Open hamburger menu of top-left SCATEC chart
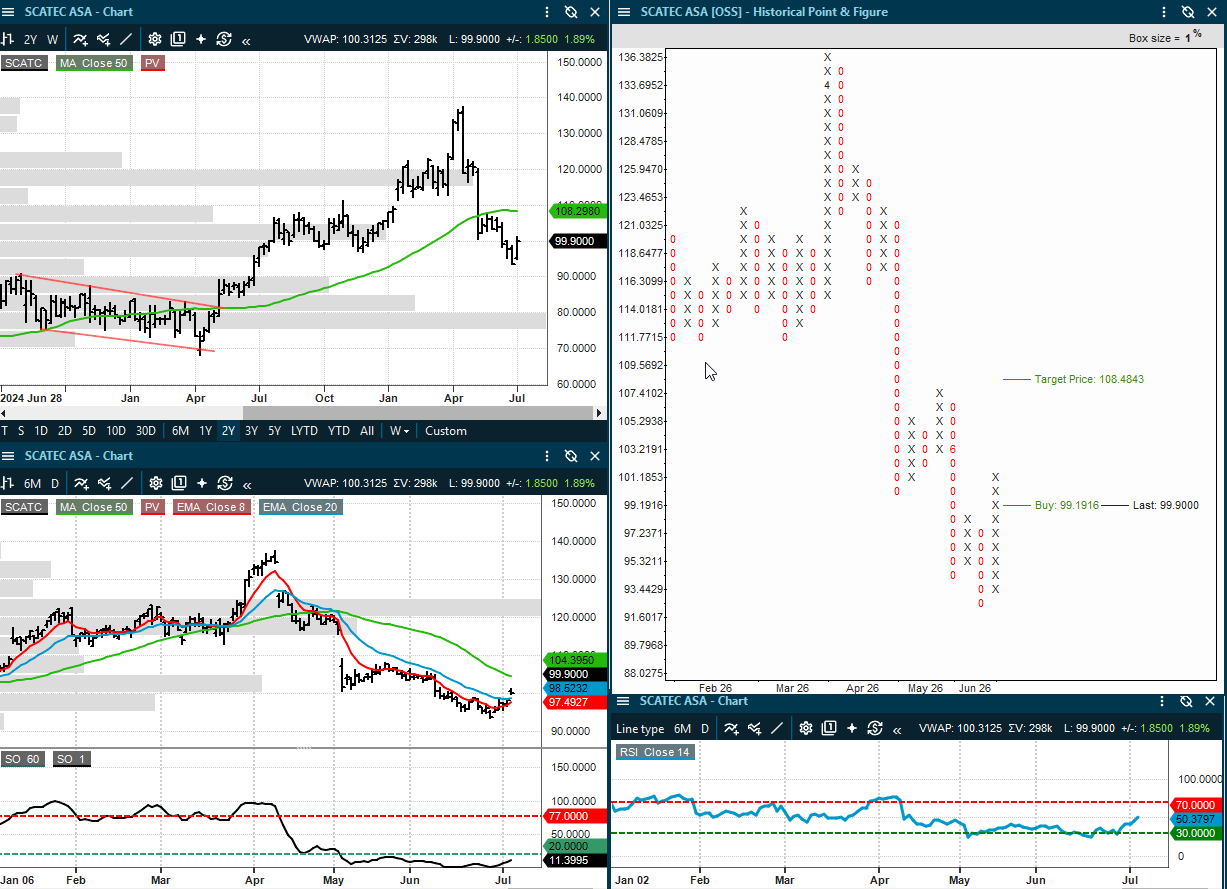 tap(8, 12)
